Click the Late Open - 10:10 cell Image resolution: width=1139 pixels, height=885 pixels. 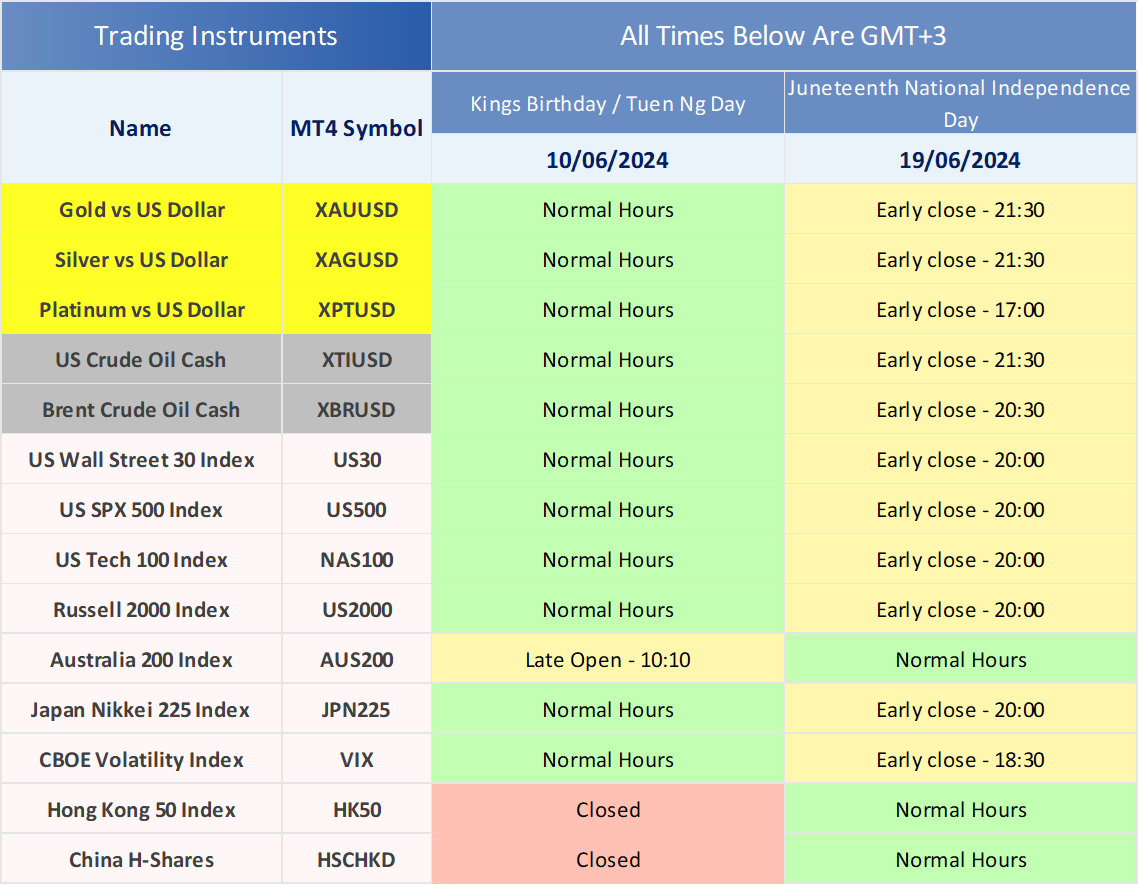(608, 660)
